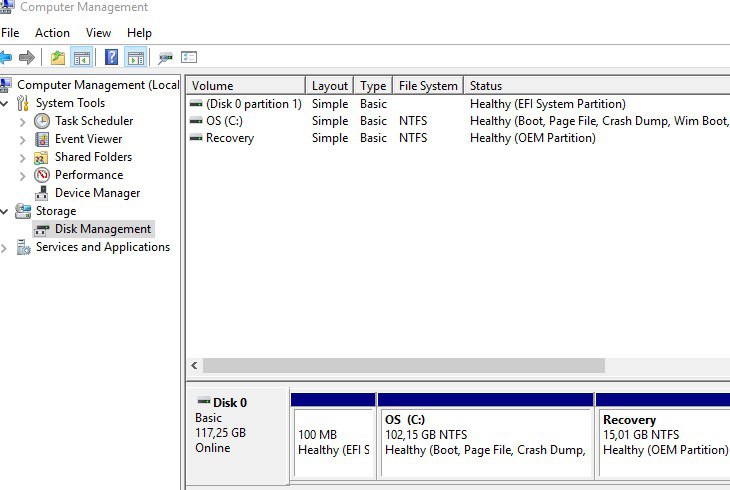Click drive icon beside Disk 0 partition 1

pos(196,103)
